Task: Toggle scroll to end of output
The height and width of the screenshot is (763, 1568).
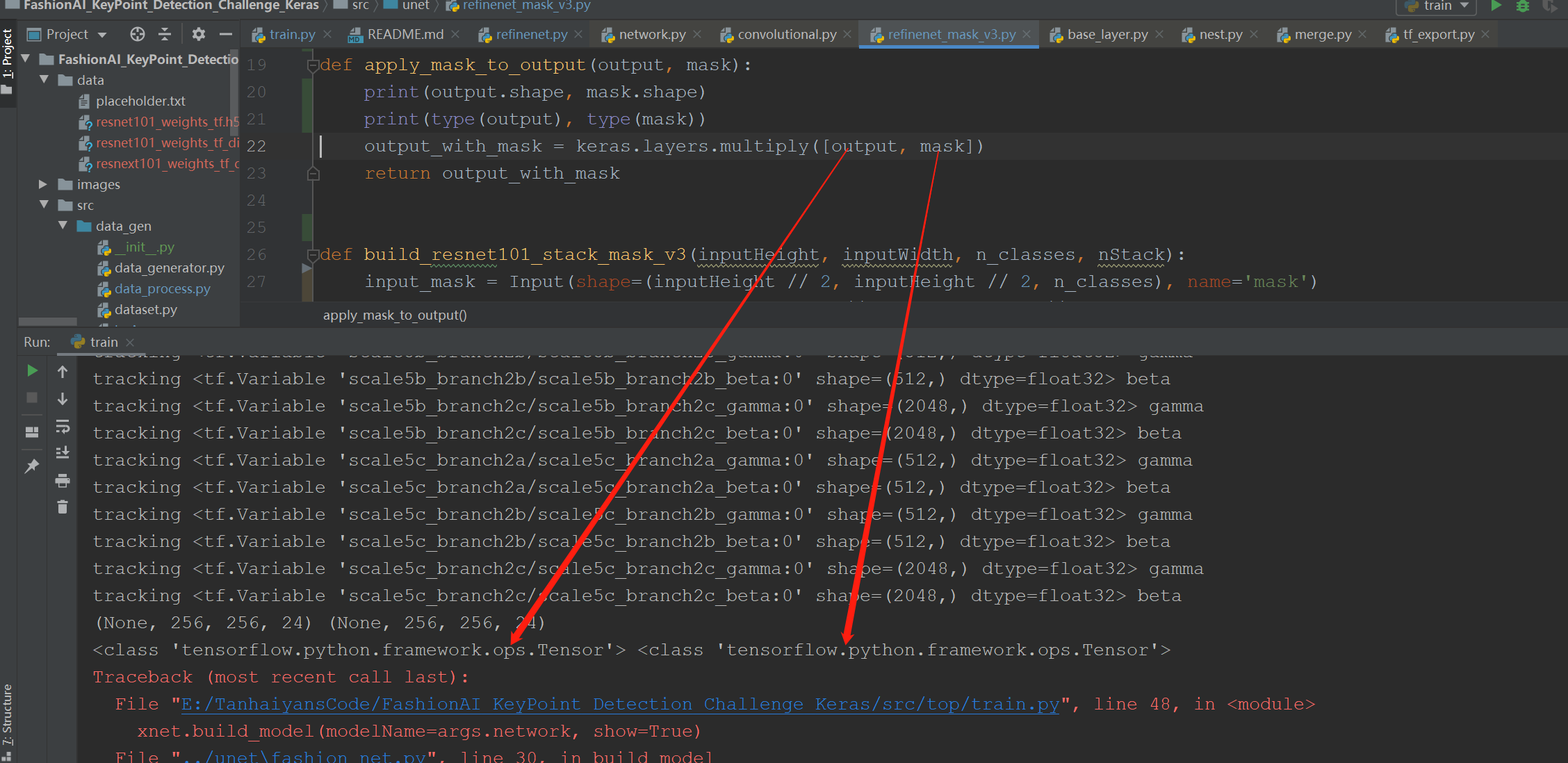Action: click(63, 453)
